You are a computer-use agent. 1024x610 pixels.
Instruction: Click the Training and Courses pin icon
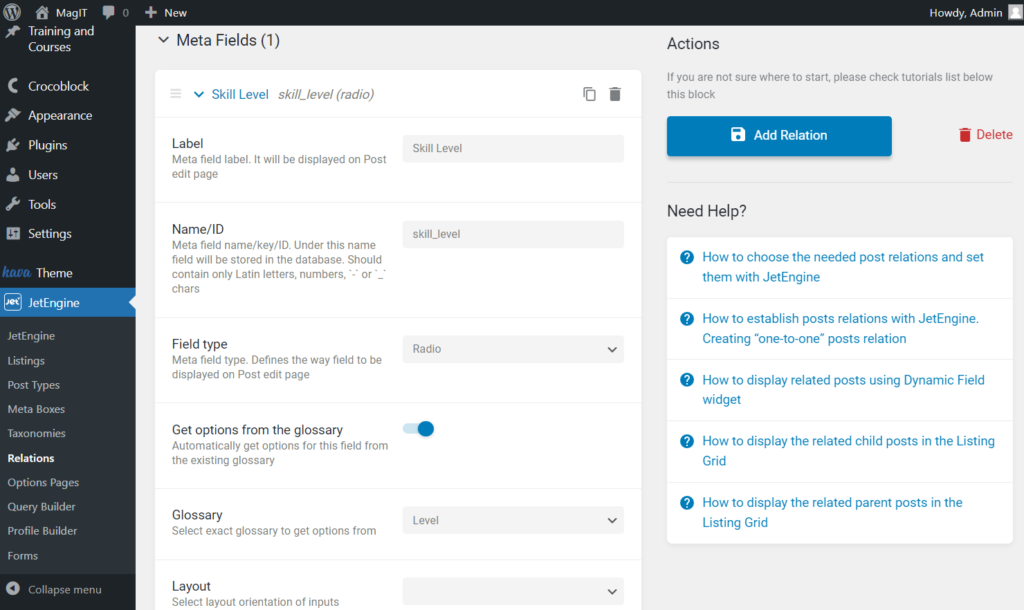[12, 31]
